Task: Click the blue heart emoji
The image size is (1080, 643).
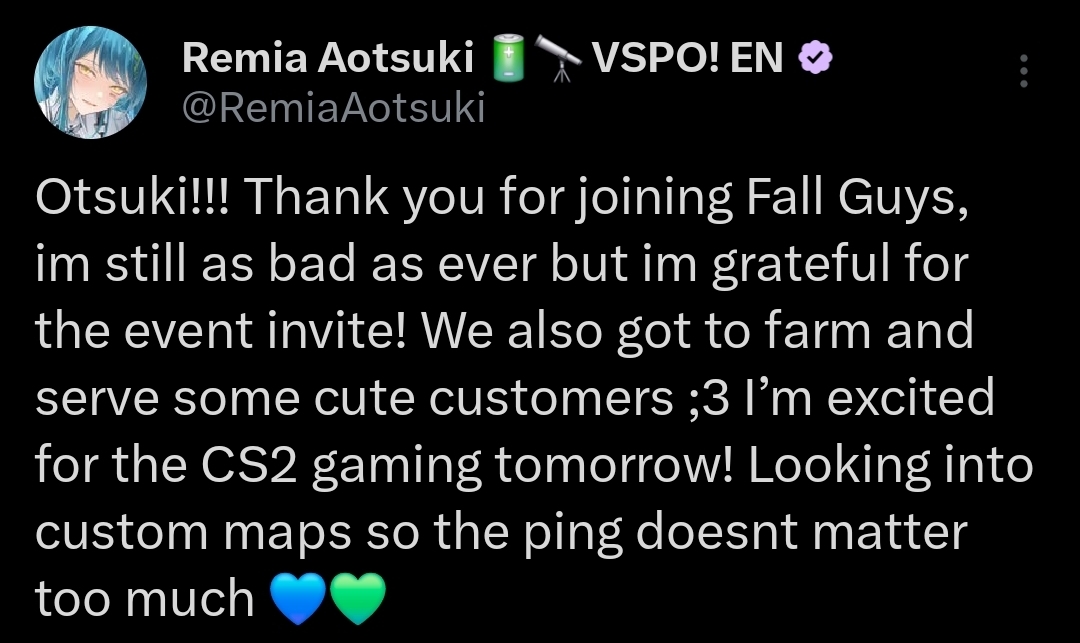Action: pyautogui.click(x=299, y=600)
